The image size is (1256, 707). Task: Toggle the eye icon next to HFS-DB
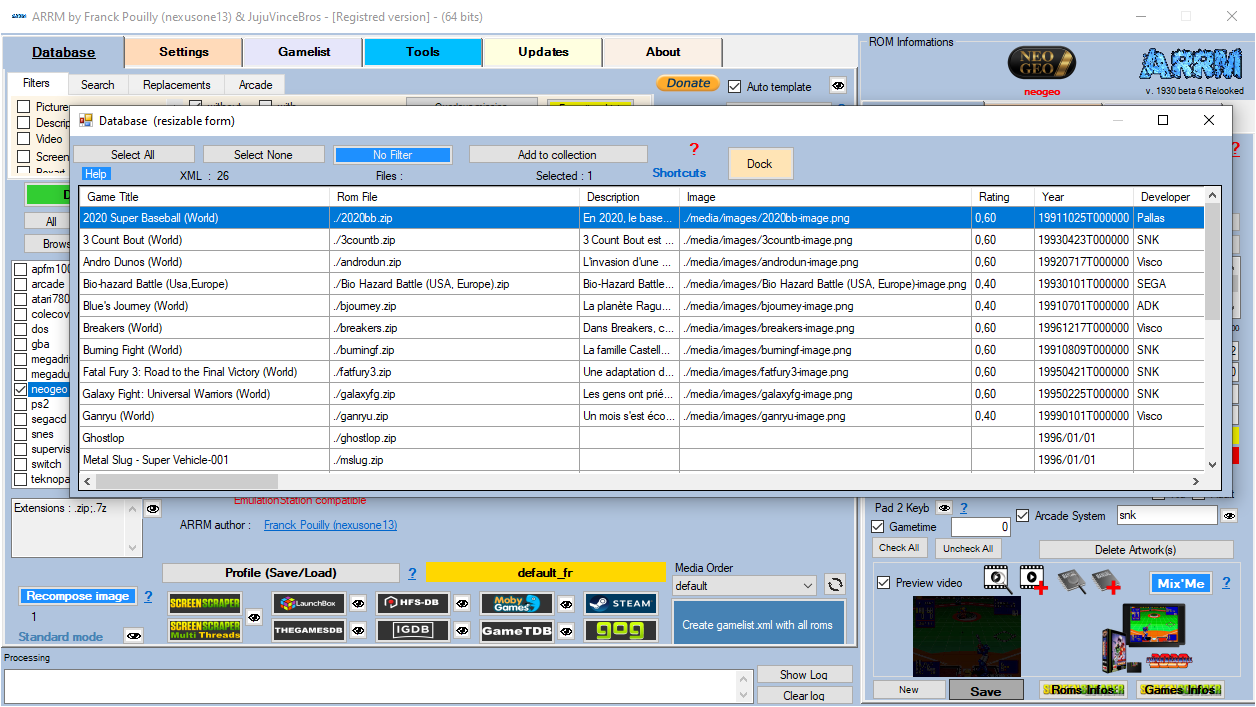[462, 604]
